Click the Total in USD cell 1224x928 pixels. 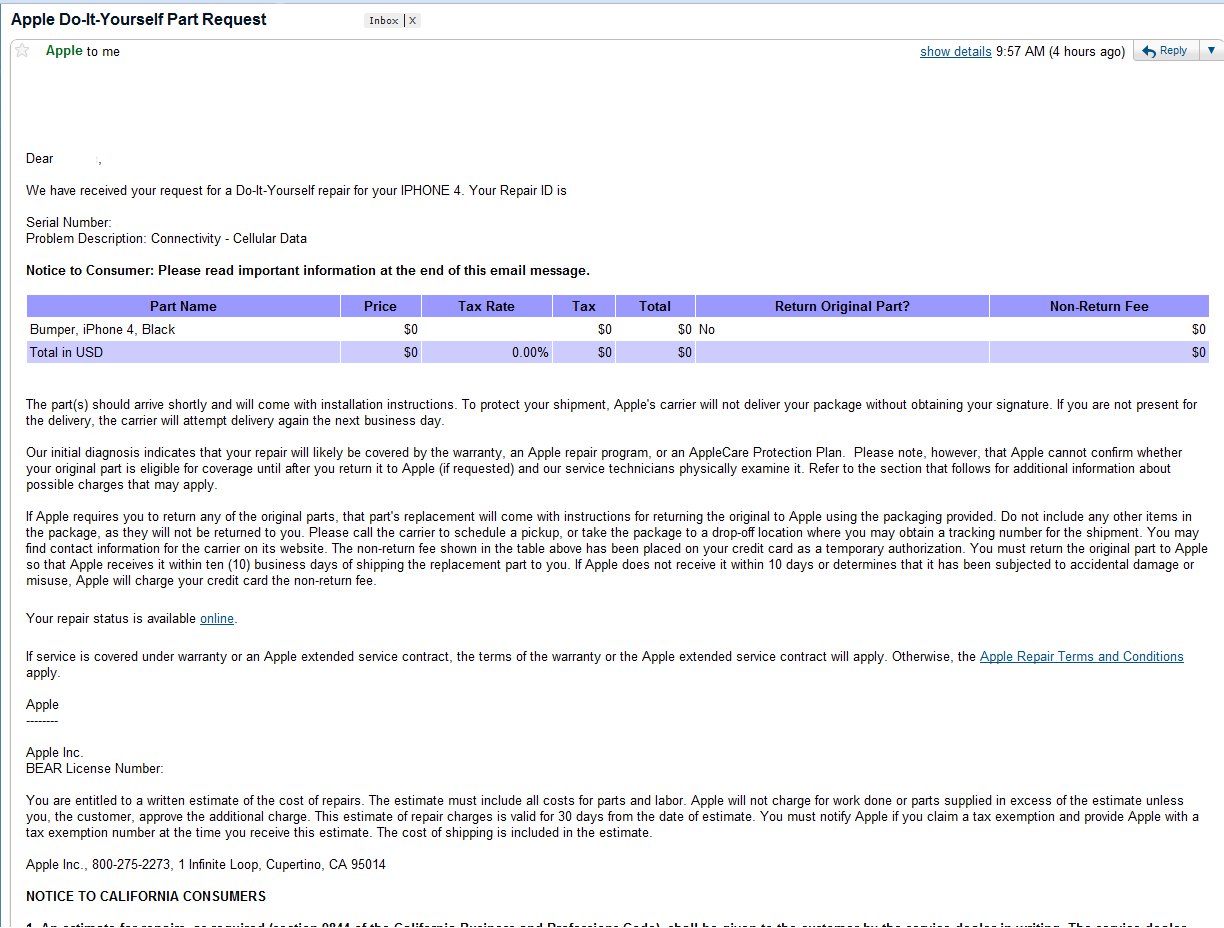click(183, 352)
